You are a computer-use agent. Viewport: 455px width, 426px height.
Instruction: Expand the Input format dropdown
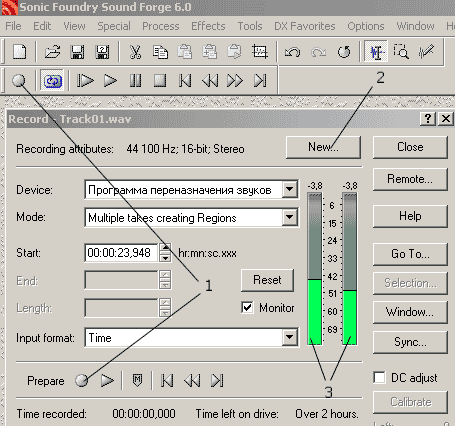coord(290,338)
